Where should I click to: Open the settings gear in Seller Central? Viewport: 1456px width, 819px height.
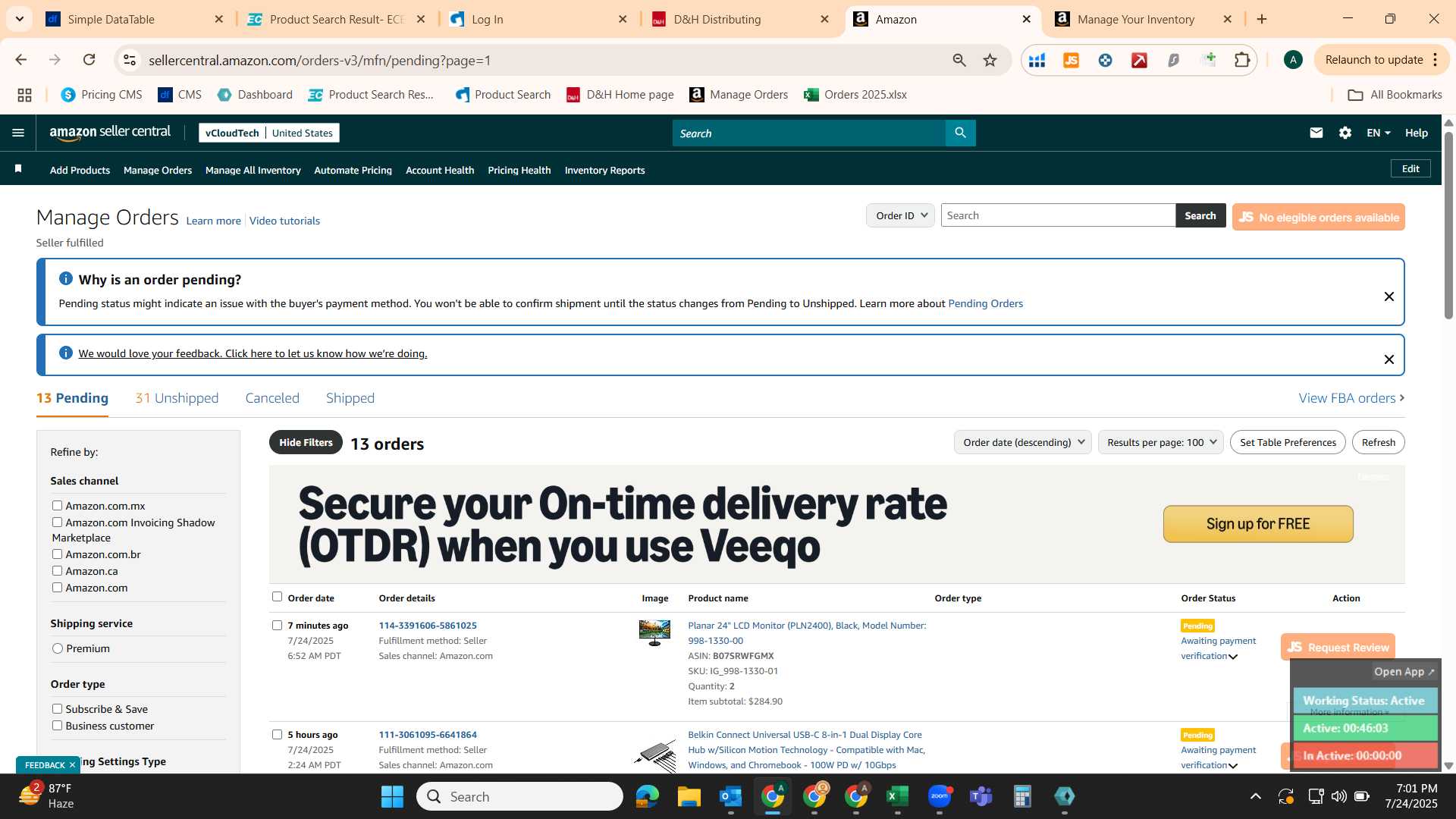1345,133
